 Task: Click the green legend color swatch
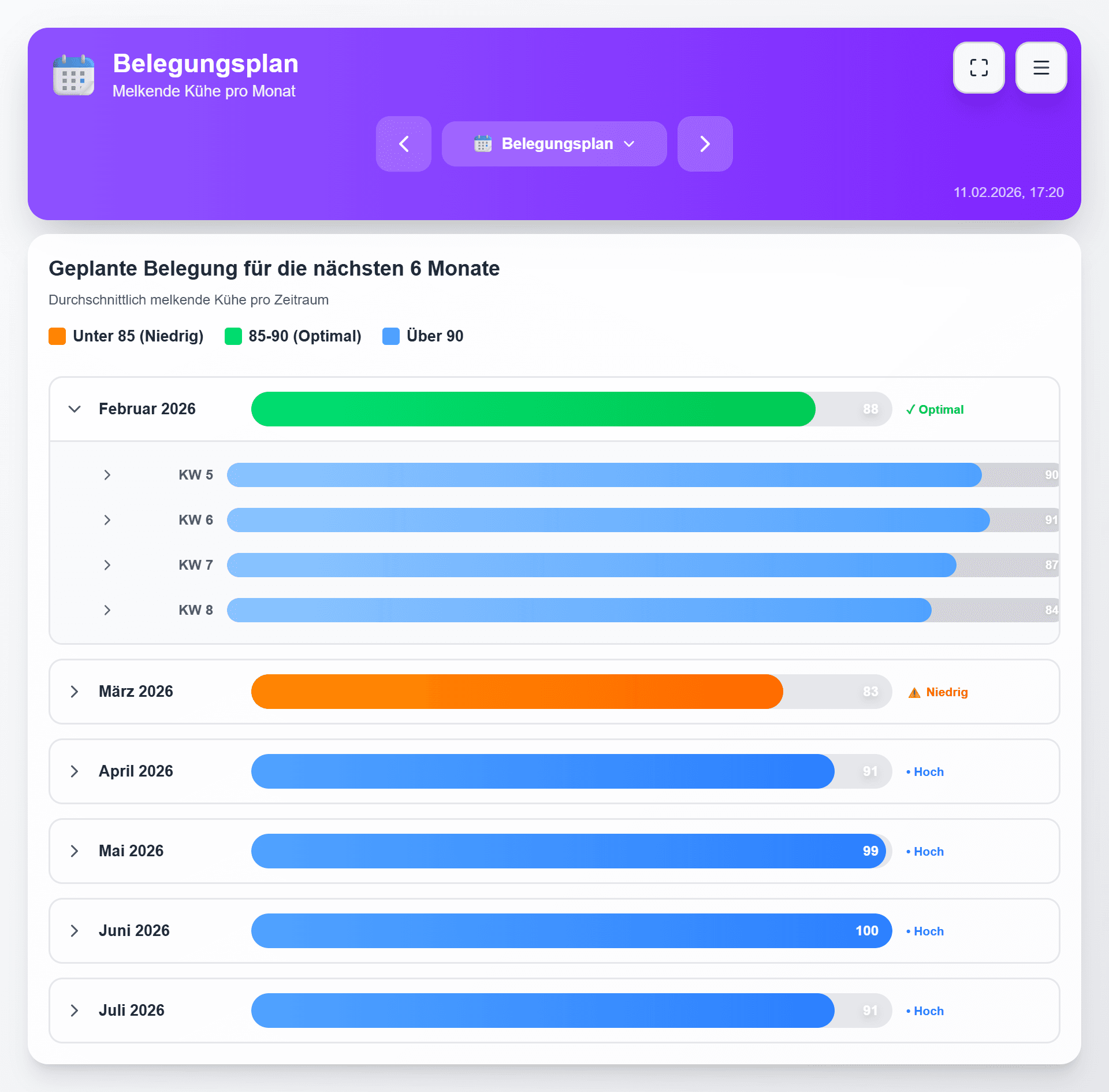pos(233,336)
